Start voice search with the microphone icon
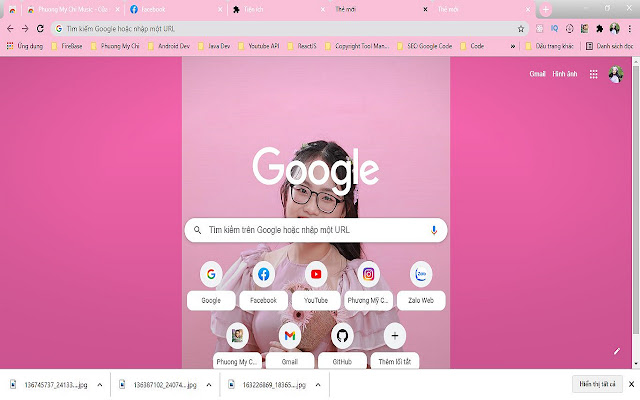Image resolution: width=640 pixels, height=400 pixels. point(434,230)
